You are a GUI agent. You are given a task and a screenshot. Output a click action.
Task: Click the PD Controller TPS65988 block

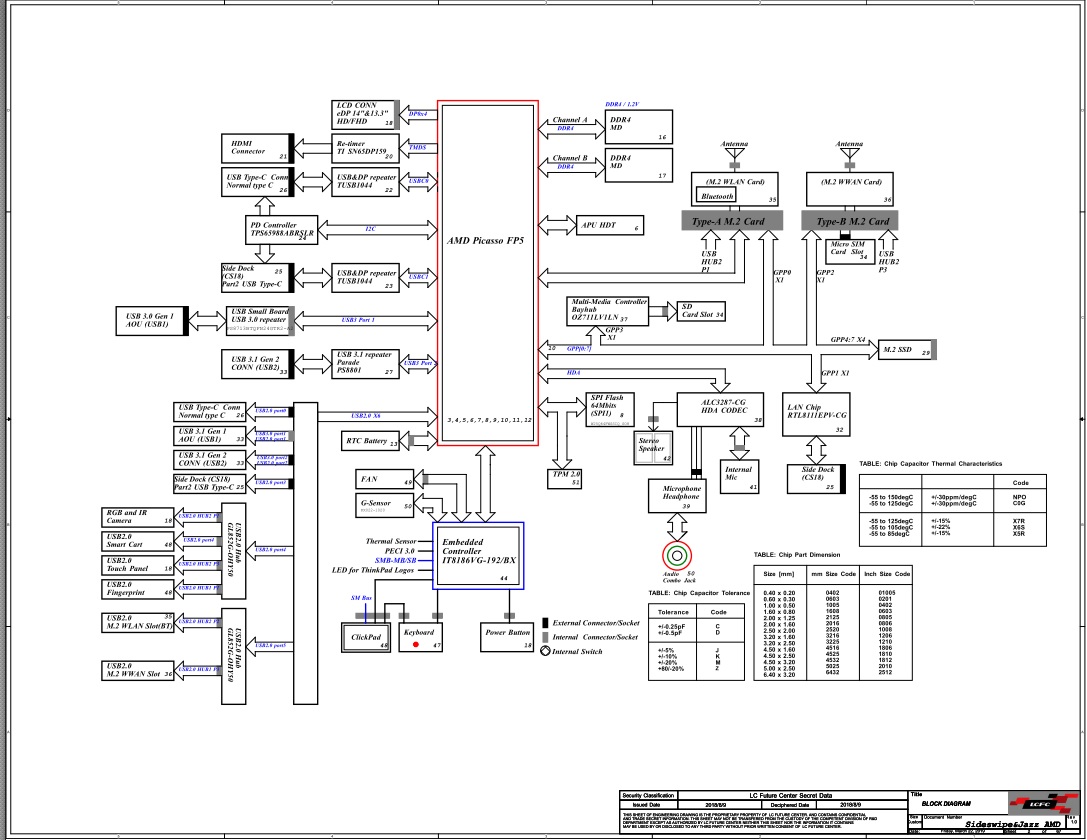[x=284, y=230]
